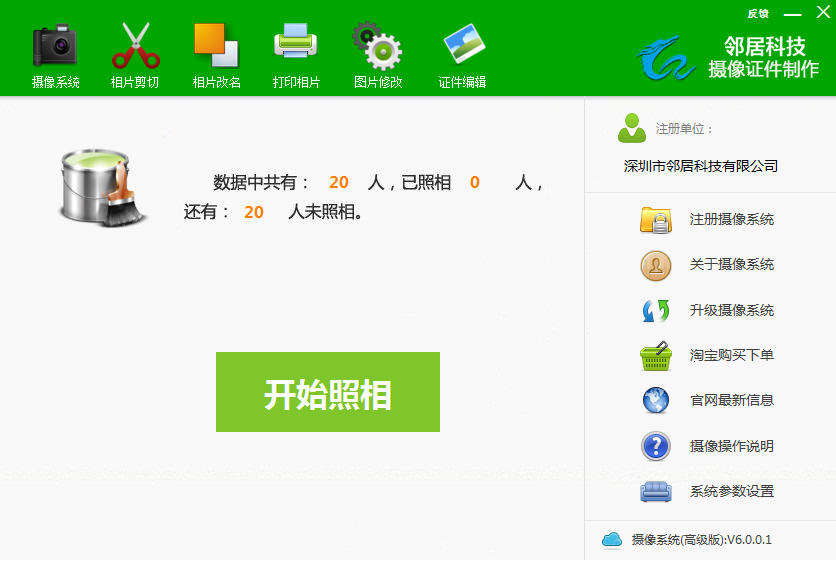Click the paint bucket image
Viewport: 836px width, 561px height.
100,186
